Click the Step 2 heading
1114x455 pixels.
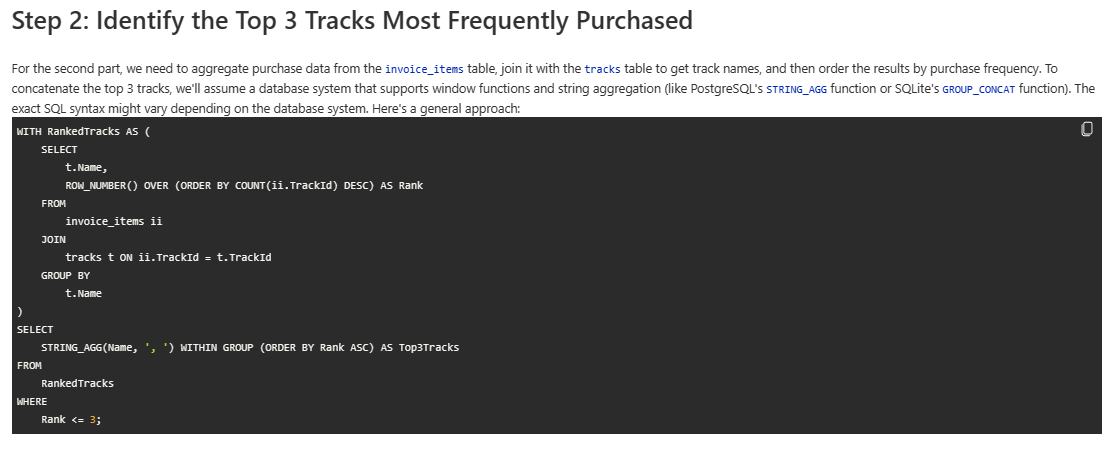tap(352, 21)
